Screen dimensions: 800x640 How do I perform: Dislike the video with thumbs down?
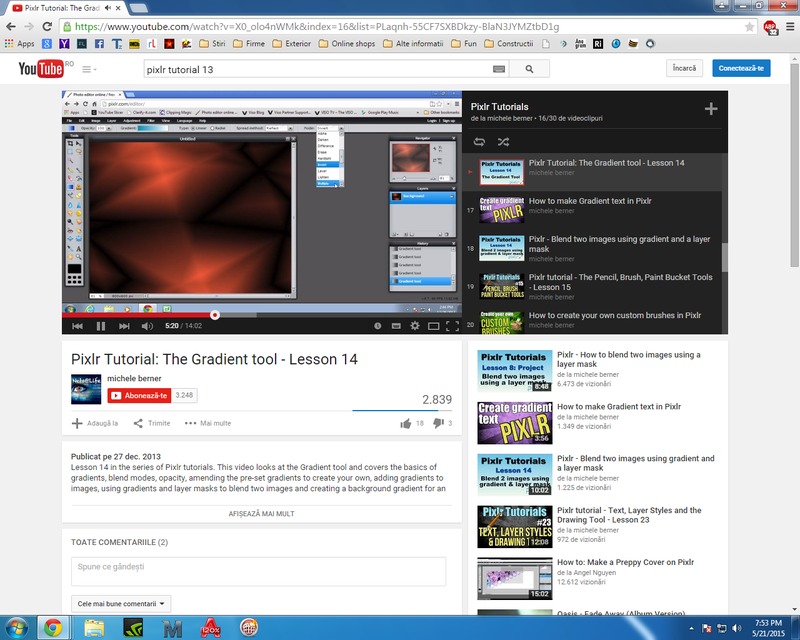point(438,423)
